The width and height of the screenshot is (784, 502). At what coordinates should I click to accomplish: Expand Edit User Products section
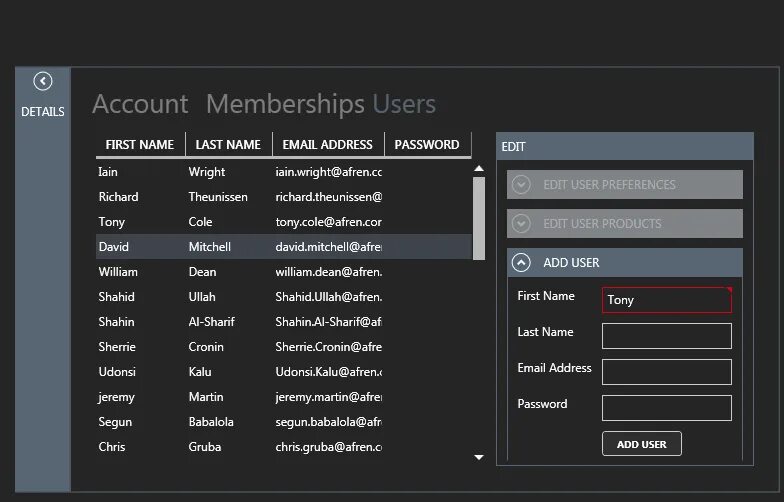click(x=521, y=224)
